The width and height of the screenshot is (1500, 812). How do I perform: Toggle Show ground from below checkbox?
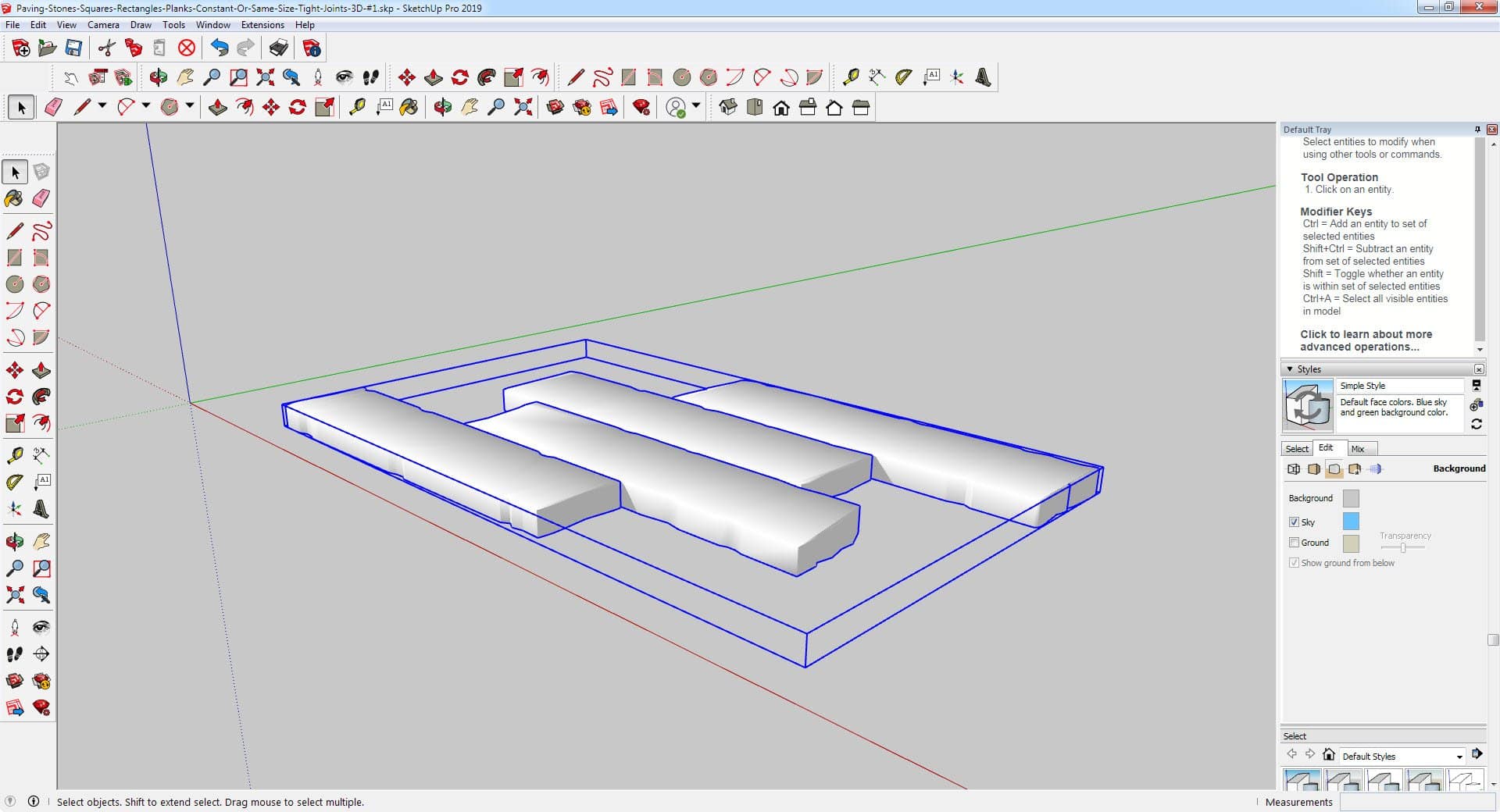click(1294, 563)
